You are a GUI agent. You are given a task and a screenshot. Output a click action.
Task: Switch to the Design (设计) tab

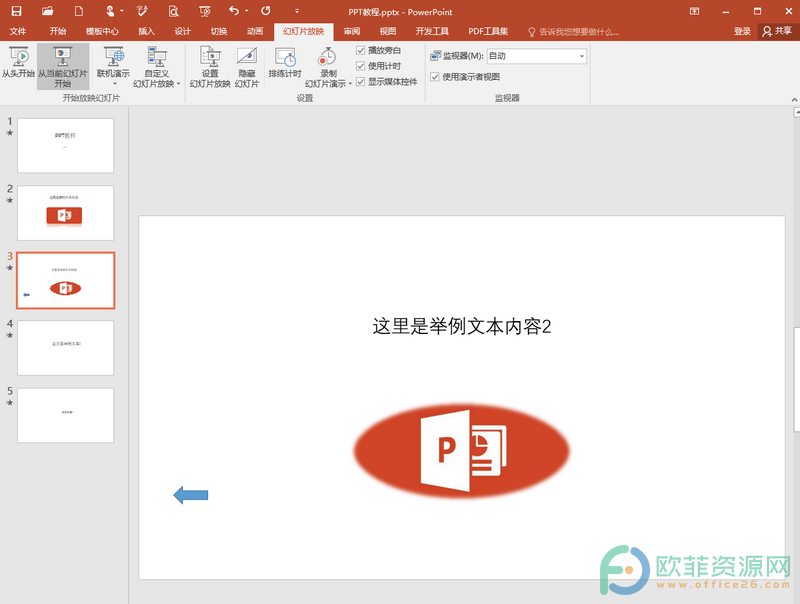coord(182,32)
